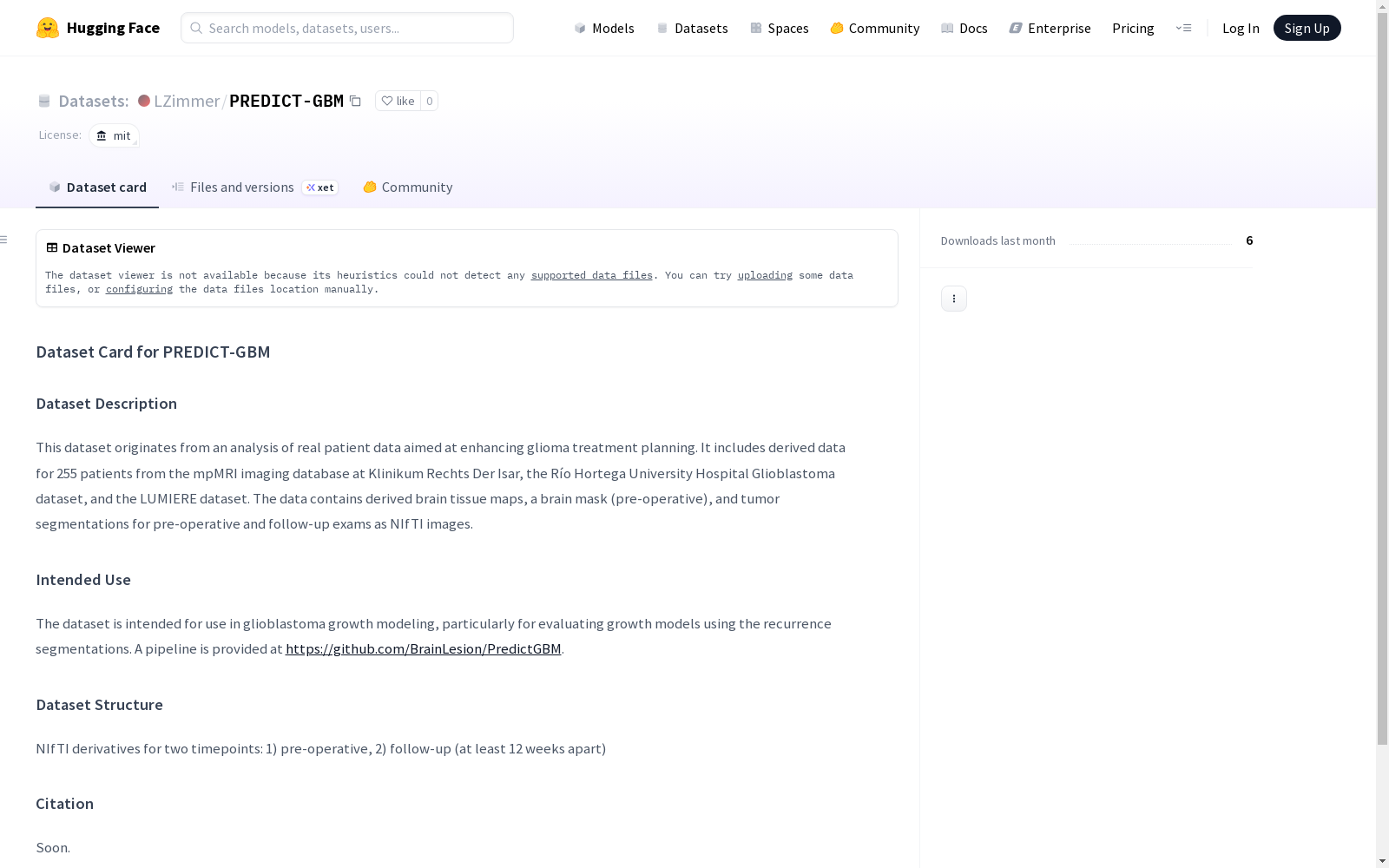
Task: Click the downloads count 6
Action: (x=1249, y=240)
